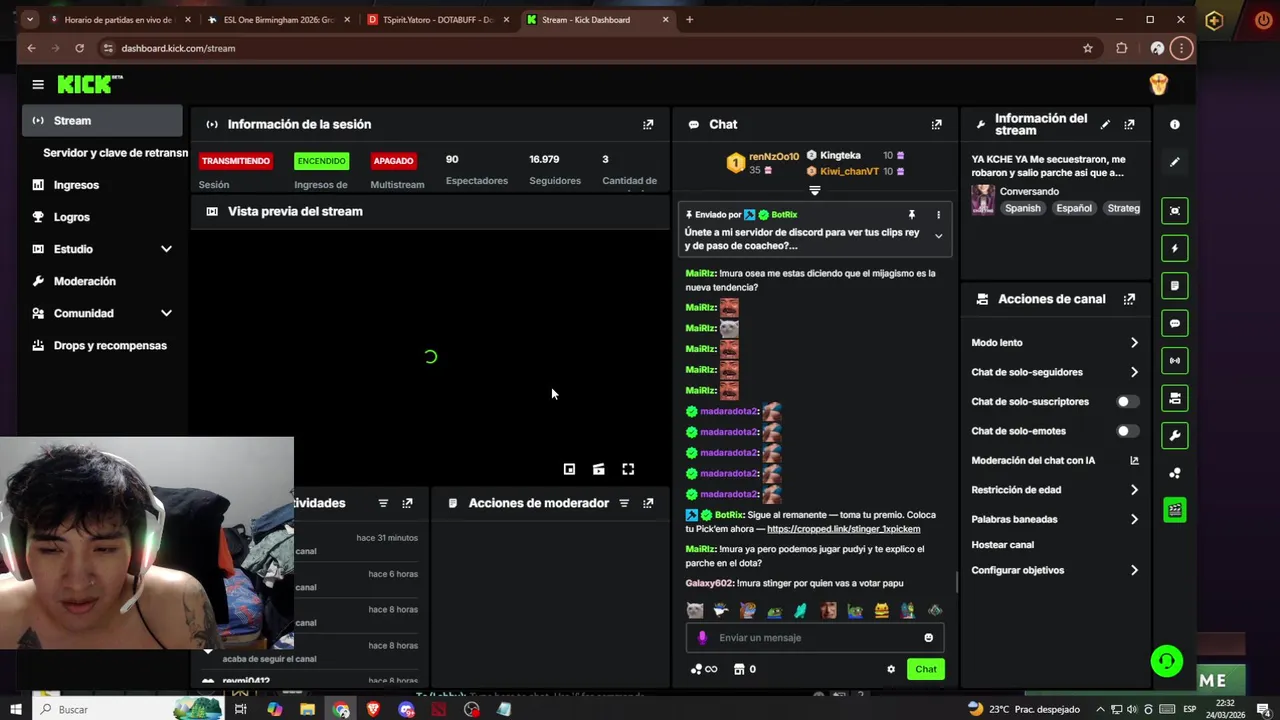Image resolution: width=1280 pixels, height=720 pixels.
Task: Click the Español tag in stream info
Action: coord(1073,208)
